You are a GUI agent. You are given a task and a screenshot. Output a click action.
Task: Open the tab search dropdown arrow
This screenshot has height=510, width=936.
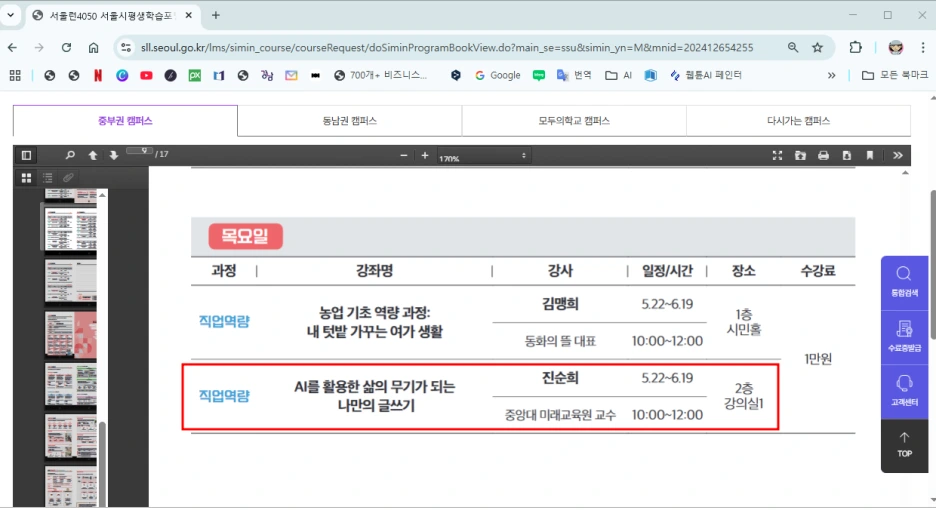click(10, 15)
